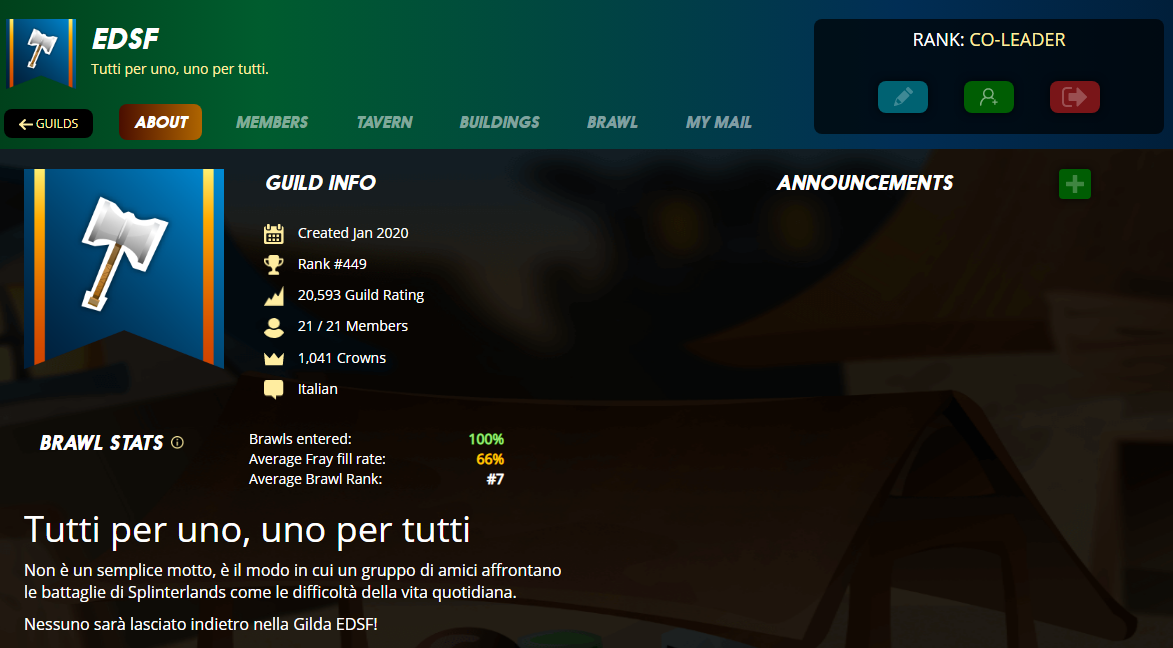
Task: Open the Buildings tab
Action: 500,122
